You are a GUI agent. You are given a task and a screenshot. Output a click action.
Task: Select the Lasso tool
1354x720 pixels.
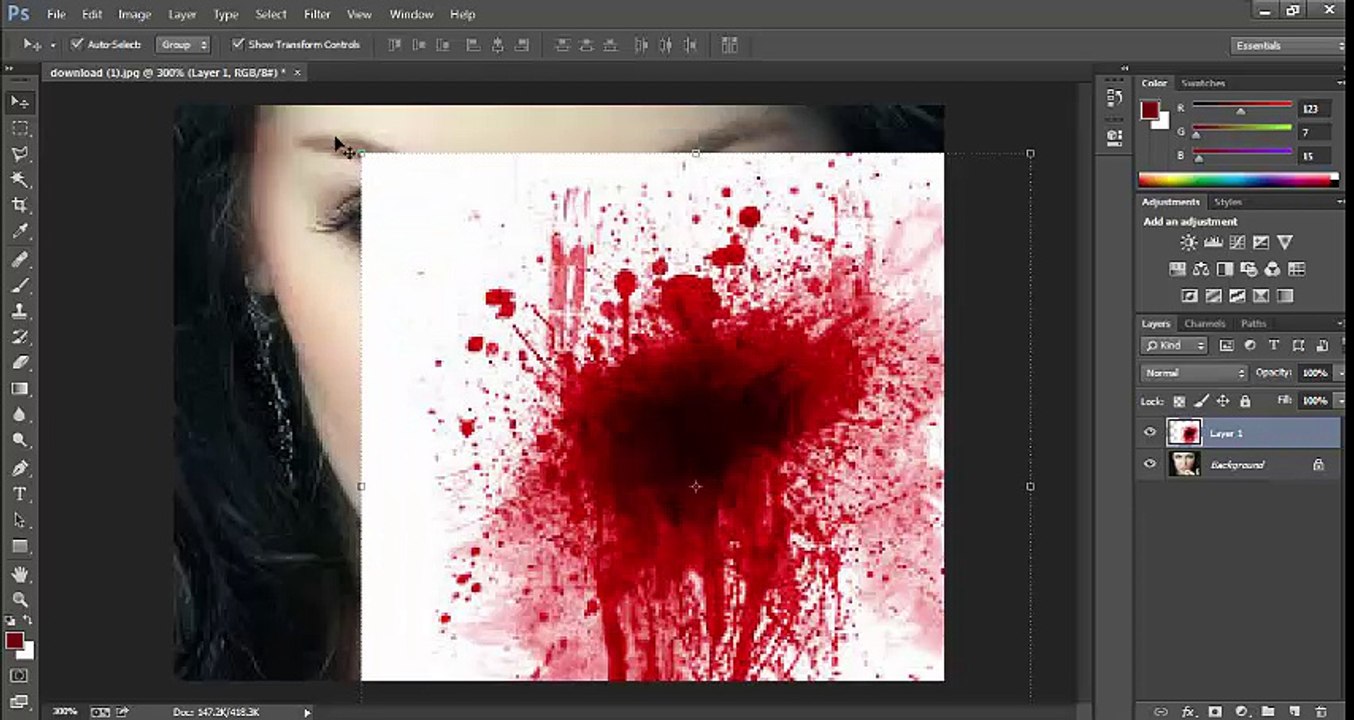[x=19, y=154]
